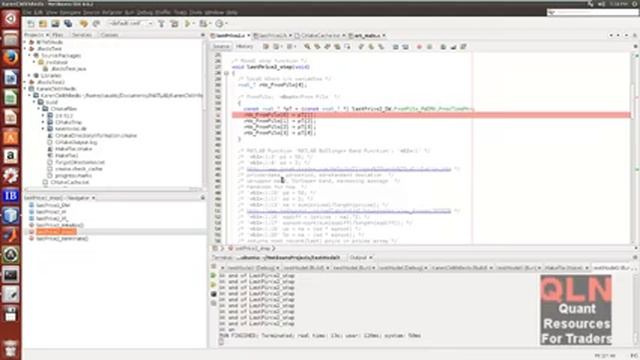Select the terminate function in Navigator

[x=62, y=238]
